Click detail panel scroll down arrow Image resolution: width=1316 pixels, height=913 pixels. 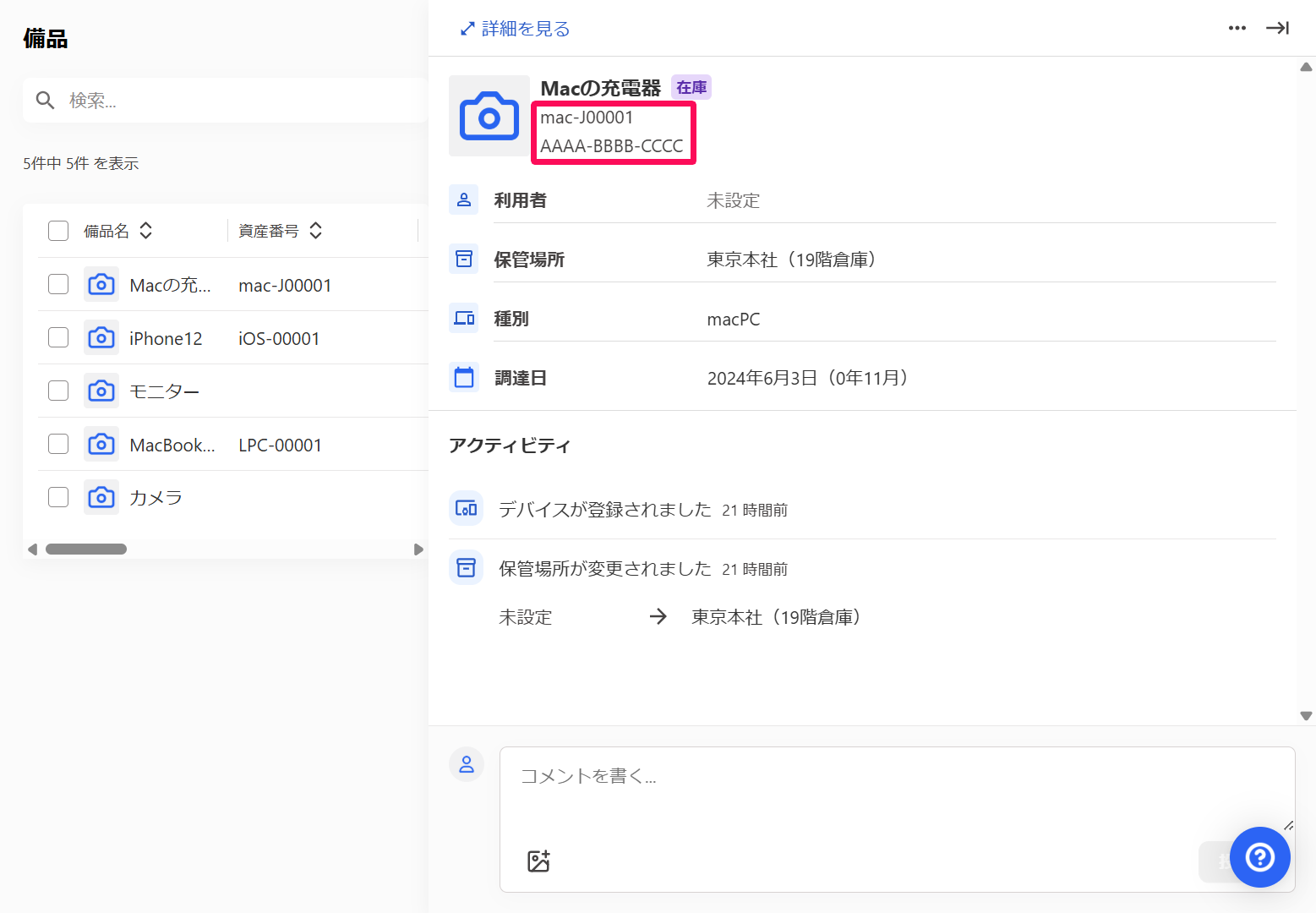(1306, 715)
